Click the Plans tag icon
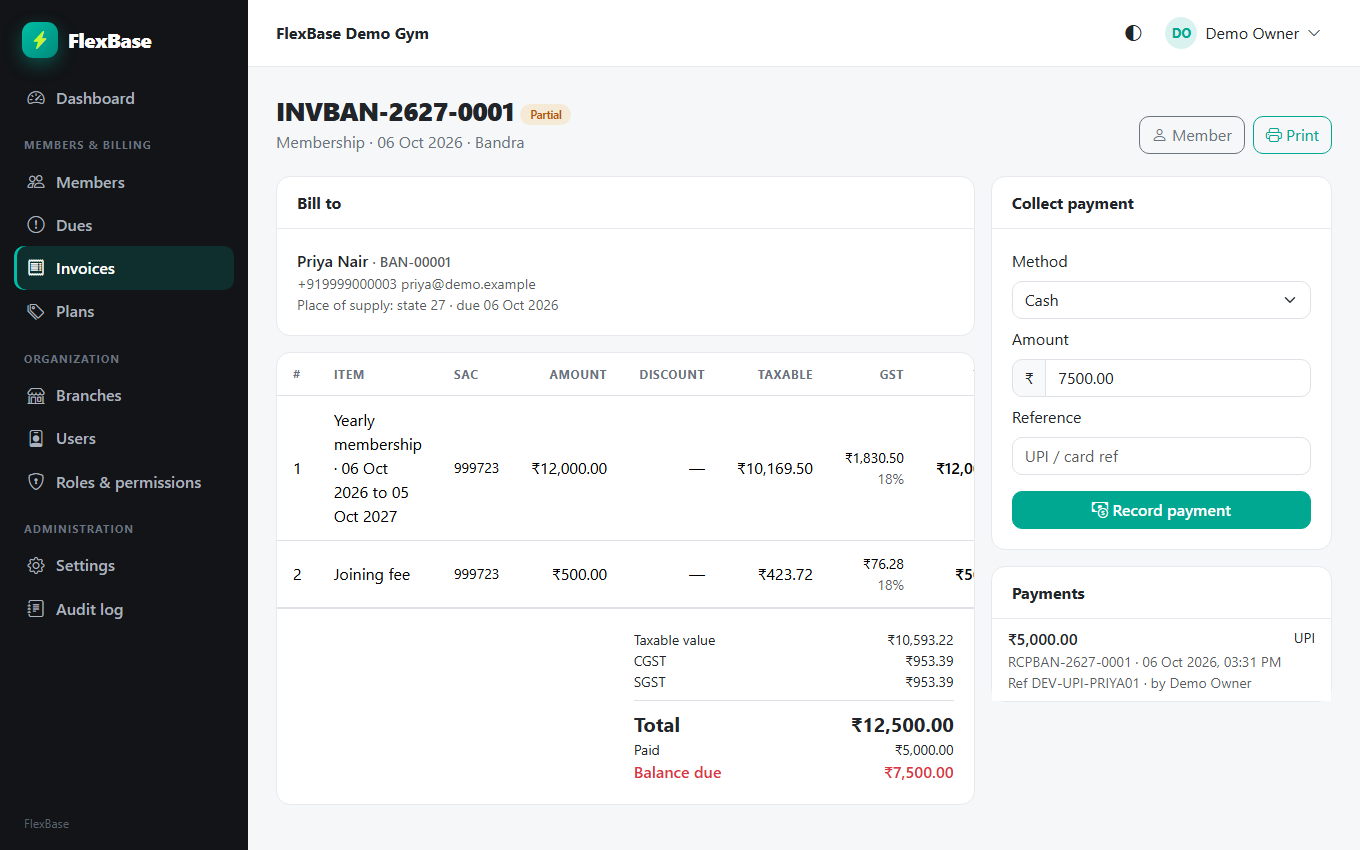The height and width of the screenshot is (850, 1360). 36,311
